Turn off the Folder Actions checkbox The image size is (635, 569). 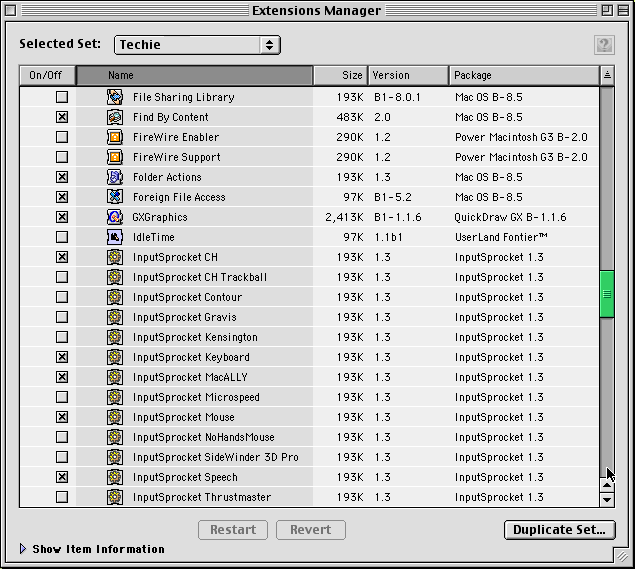point(62,177)
